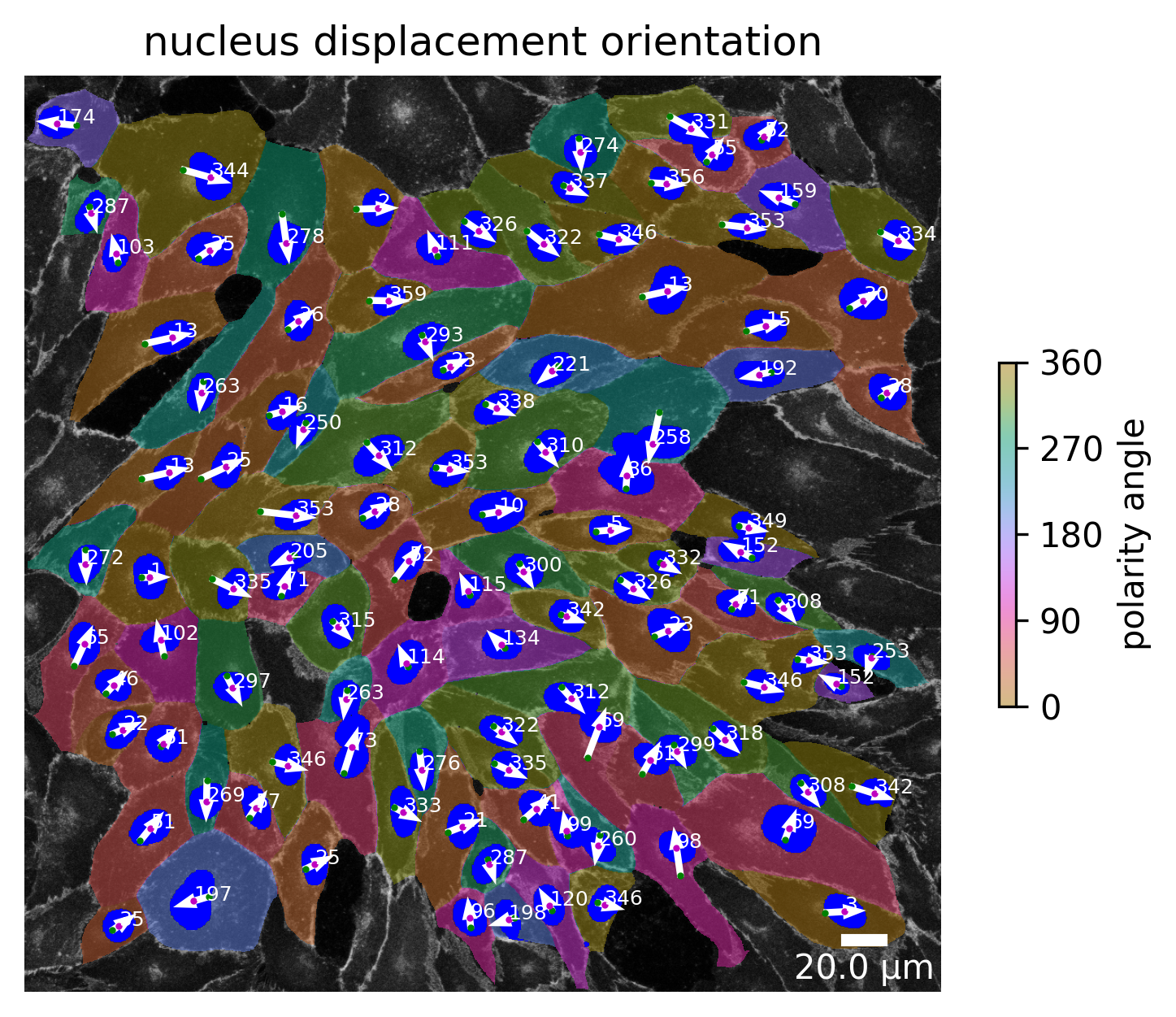Pick the cell label 192

pos(779,369)
